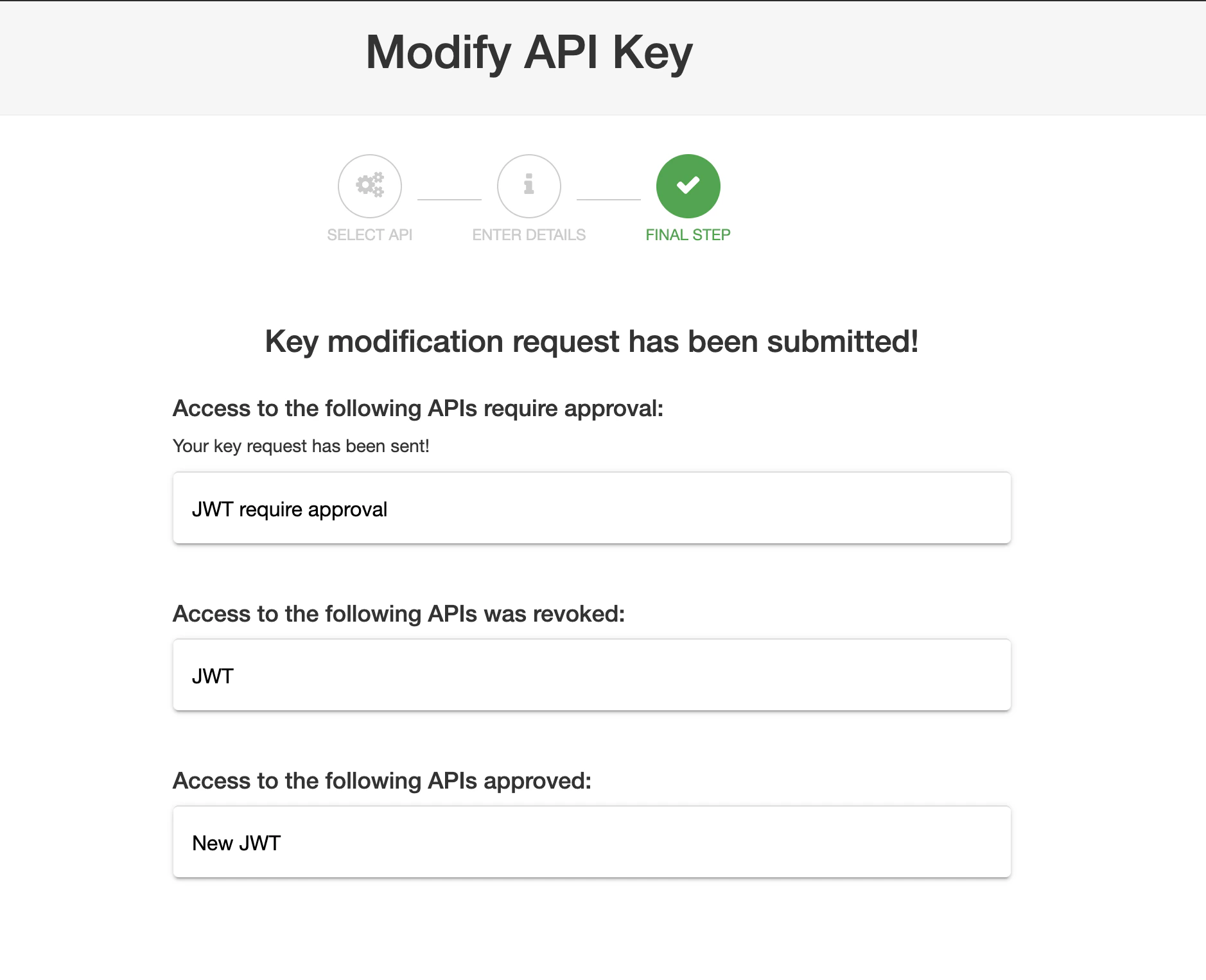The height and width of the screenshot is (980, 1206).
Task: Click the 'Access to the following APIs approved' heading
Action: point(383,780)
